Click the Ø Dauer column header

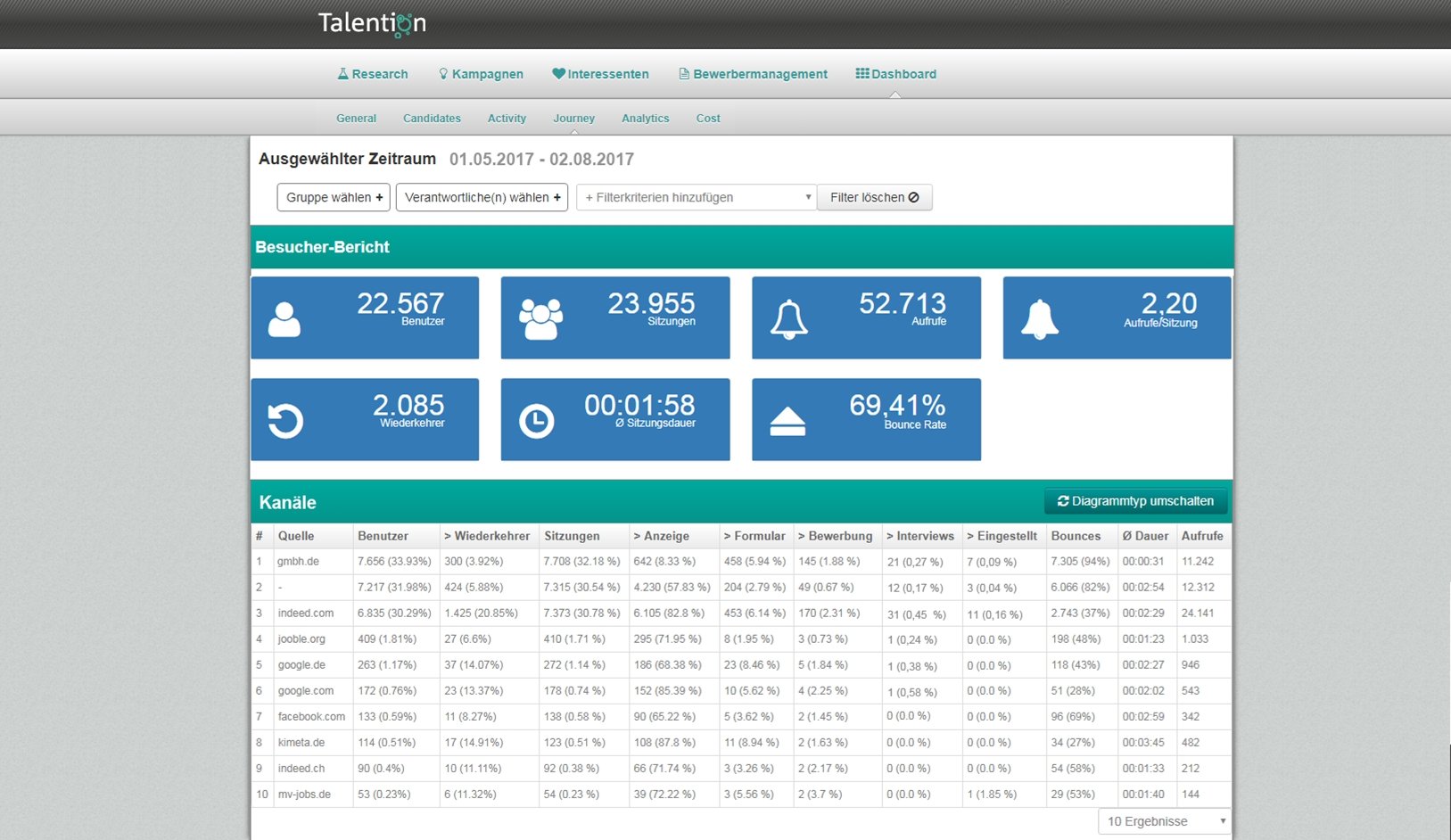[x=1145, y=536]
